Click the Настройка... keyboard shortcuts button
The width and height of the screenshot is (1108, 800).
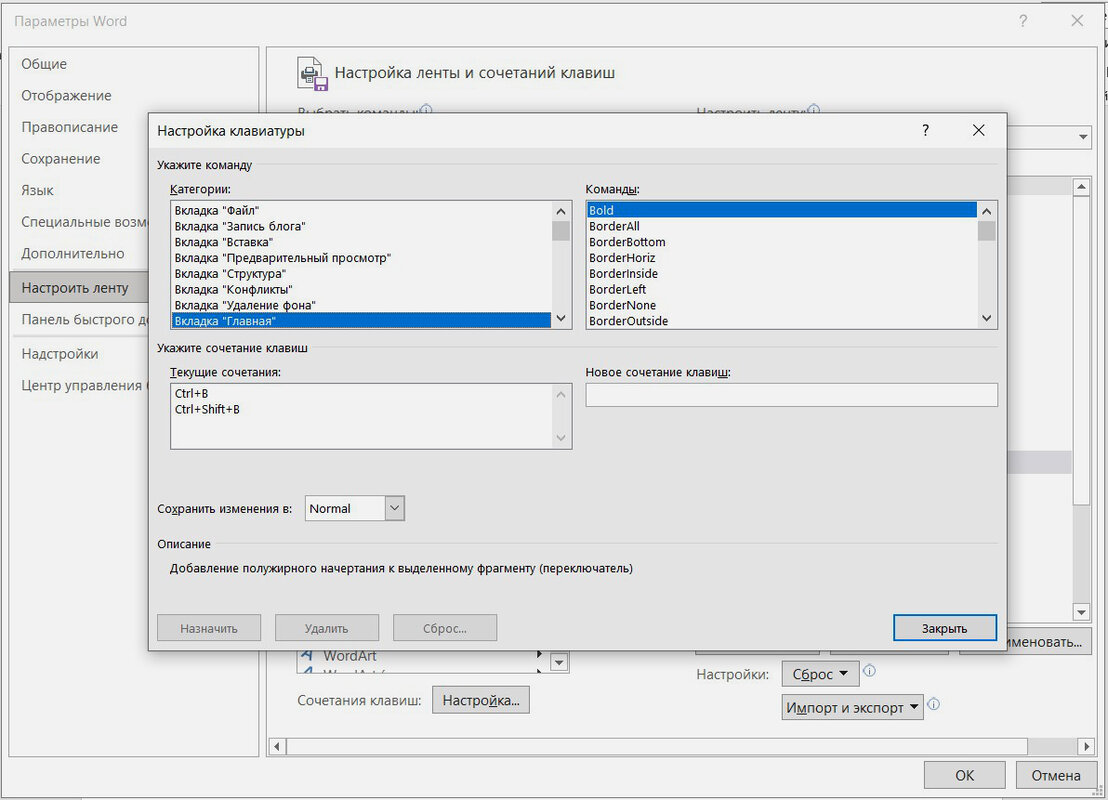point(480,700)
